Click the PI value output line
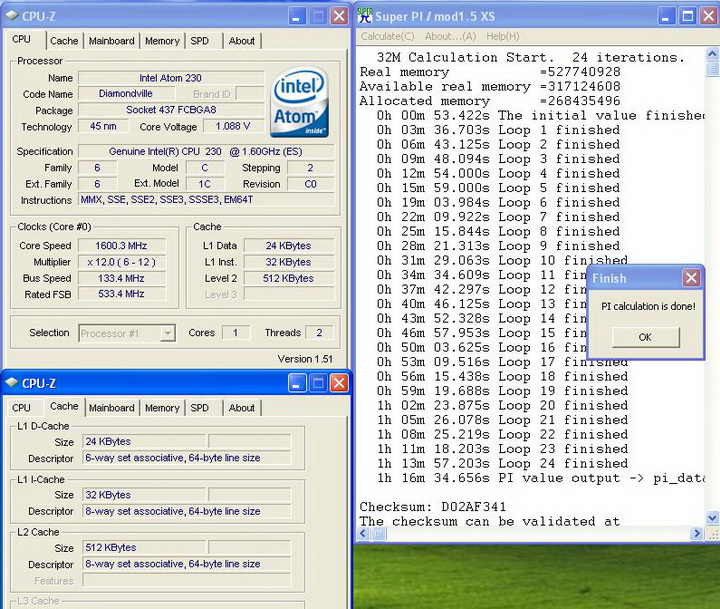Screen dimensions: 720x609 click(540, 478)
